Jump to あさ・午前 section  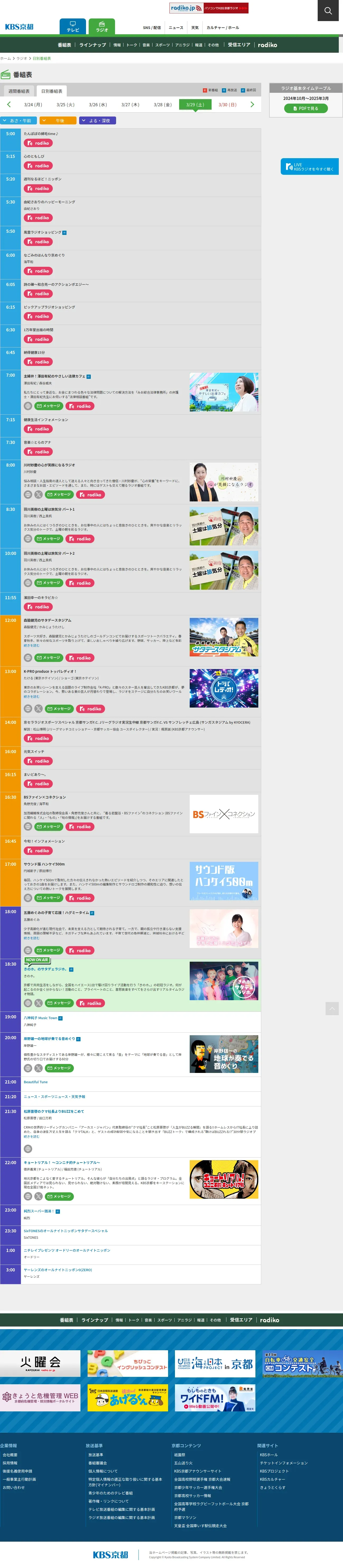[x=18, y=120]
